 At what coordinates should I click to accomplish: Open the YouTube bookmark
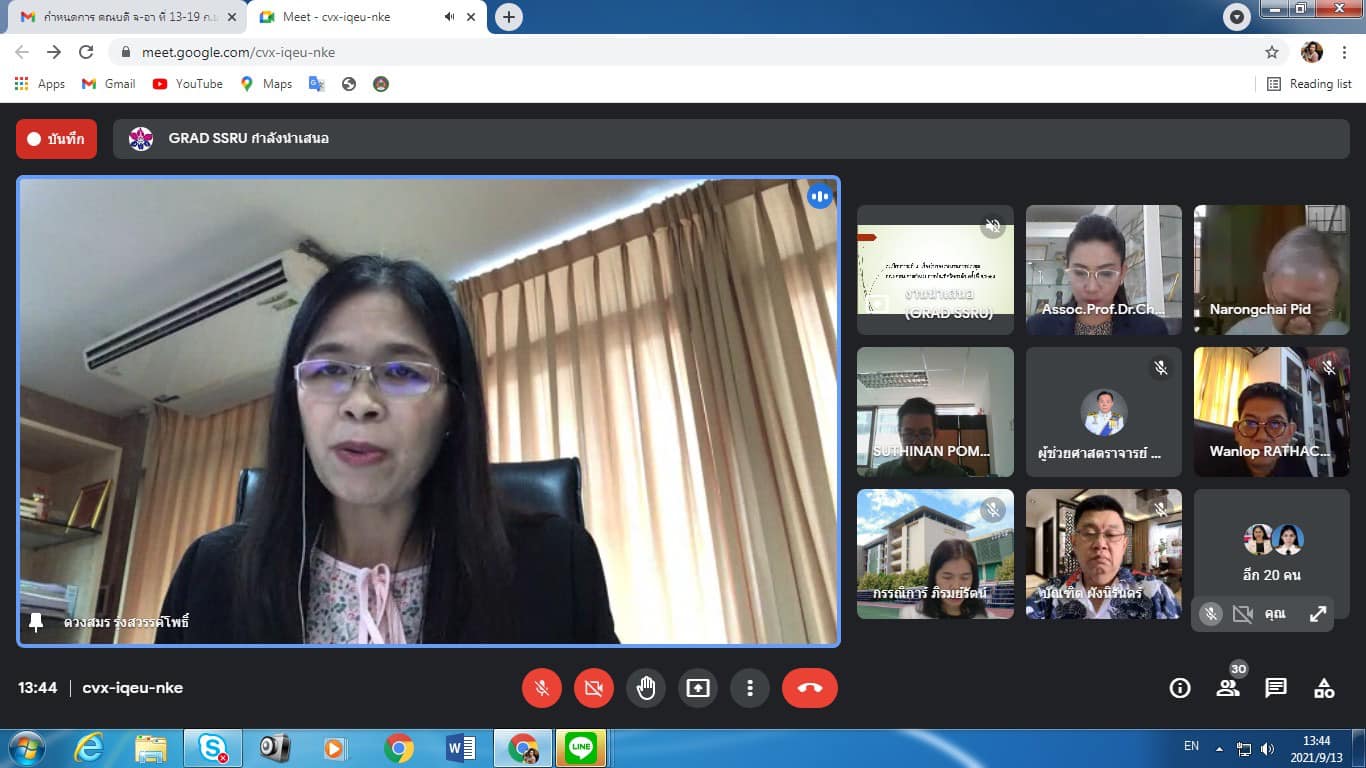[188, 84]
